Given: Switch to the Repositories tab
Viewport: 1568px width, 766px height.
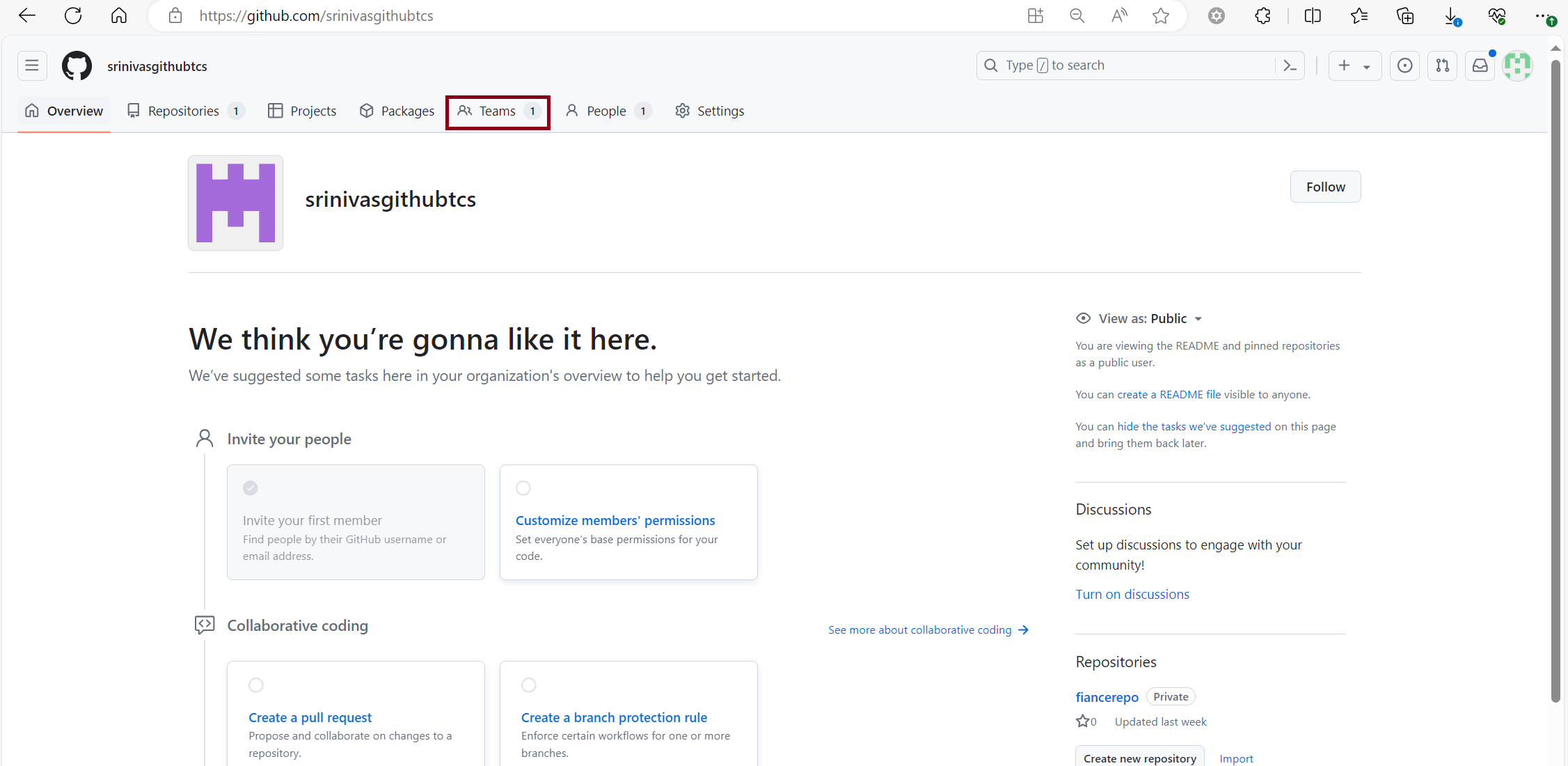Looking at the screenshot, I should click(x=184, y=111).
